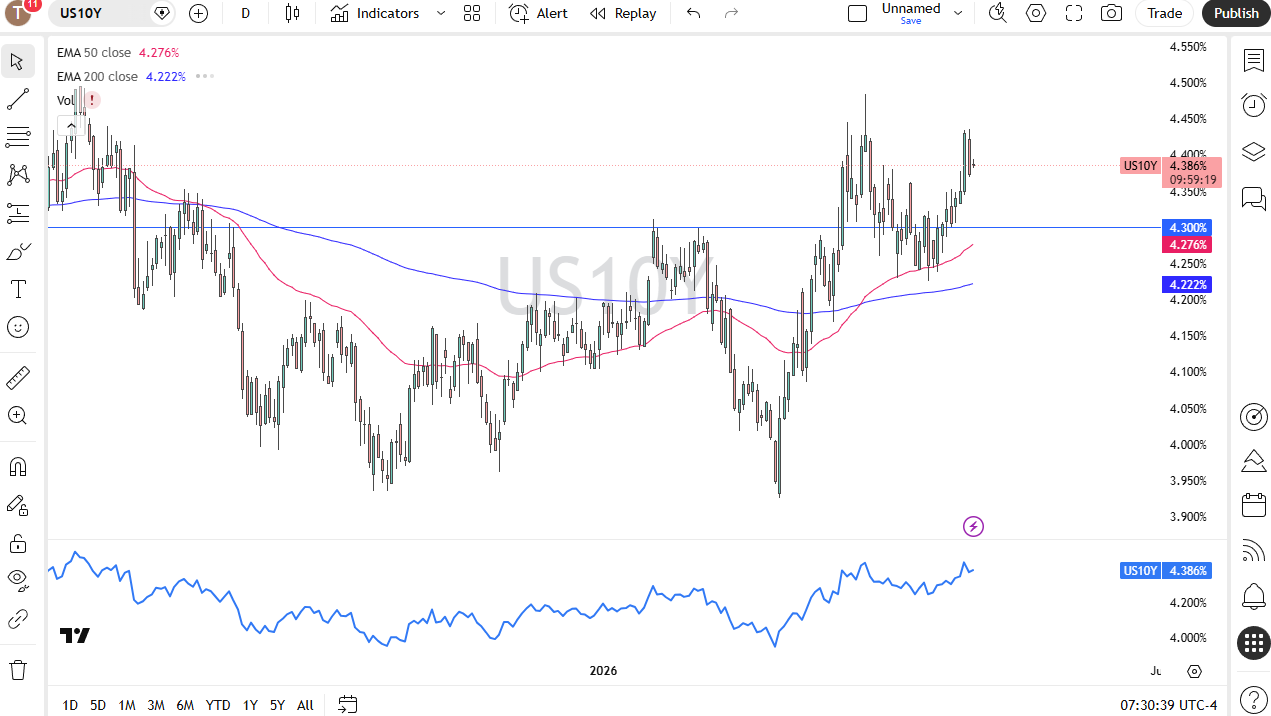Select the text annotation tool

point(17,289)
